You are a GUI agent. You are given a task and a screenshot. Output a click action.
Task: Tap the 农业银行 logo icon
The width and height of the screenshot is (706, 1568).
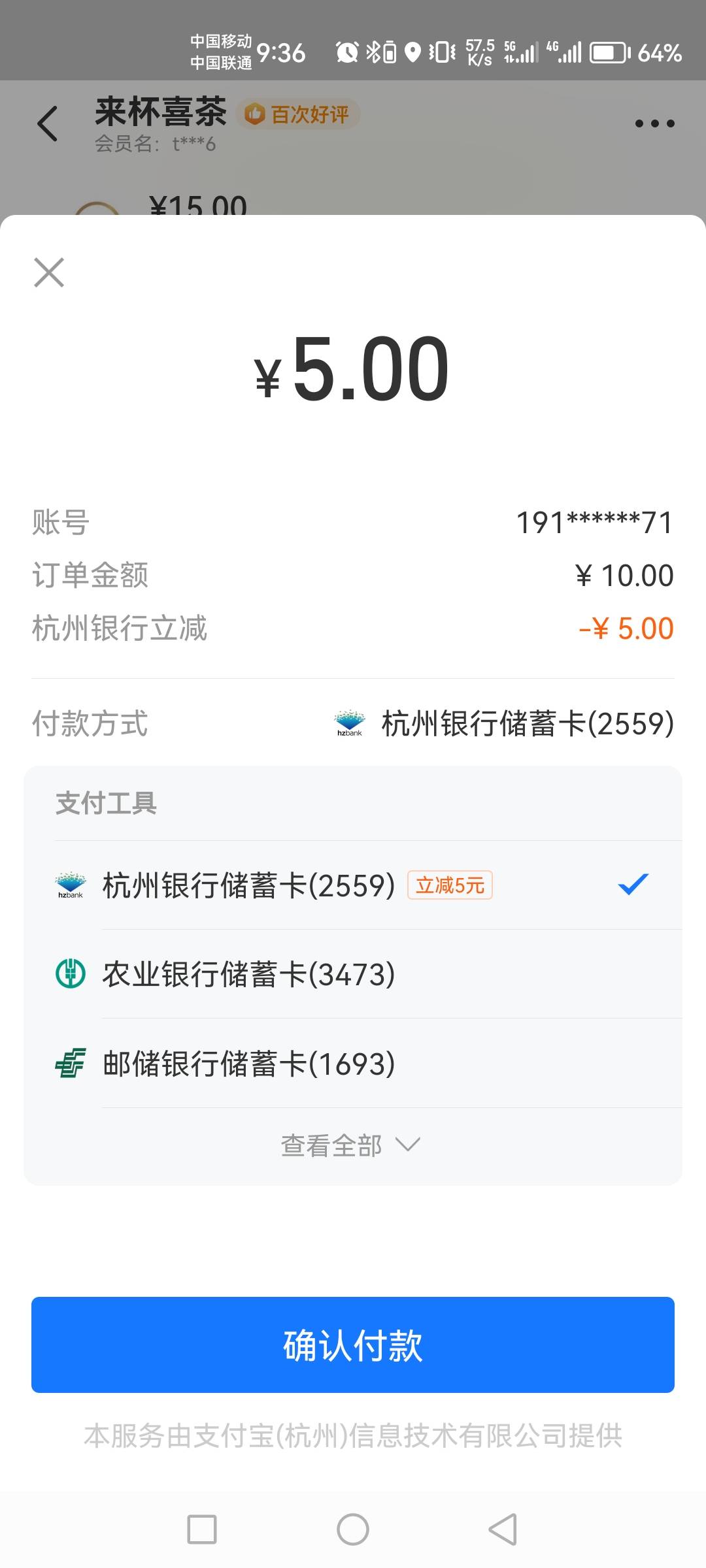point(71,974)
